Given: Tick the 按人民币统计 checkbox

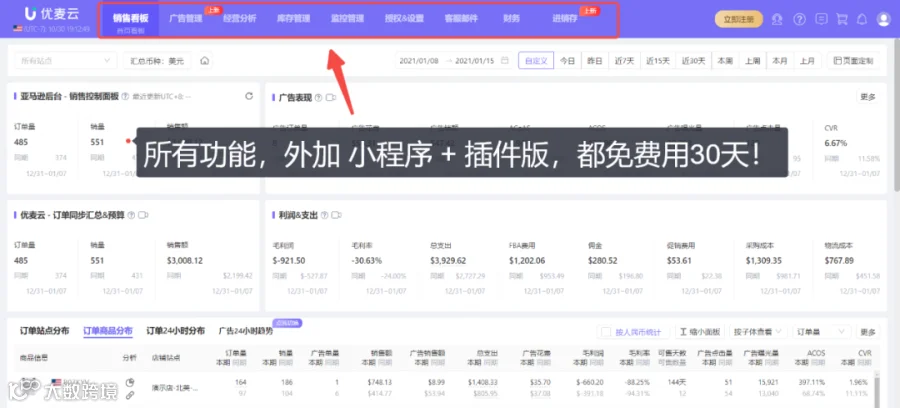Looking at the screenshot, I should [x=606, y=332].
